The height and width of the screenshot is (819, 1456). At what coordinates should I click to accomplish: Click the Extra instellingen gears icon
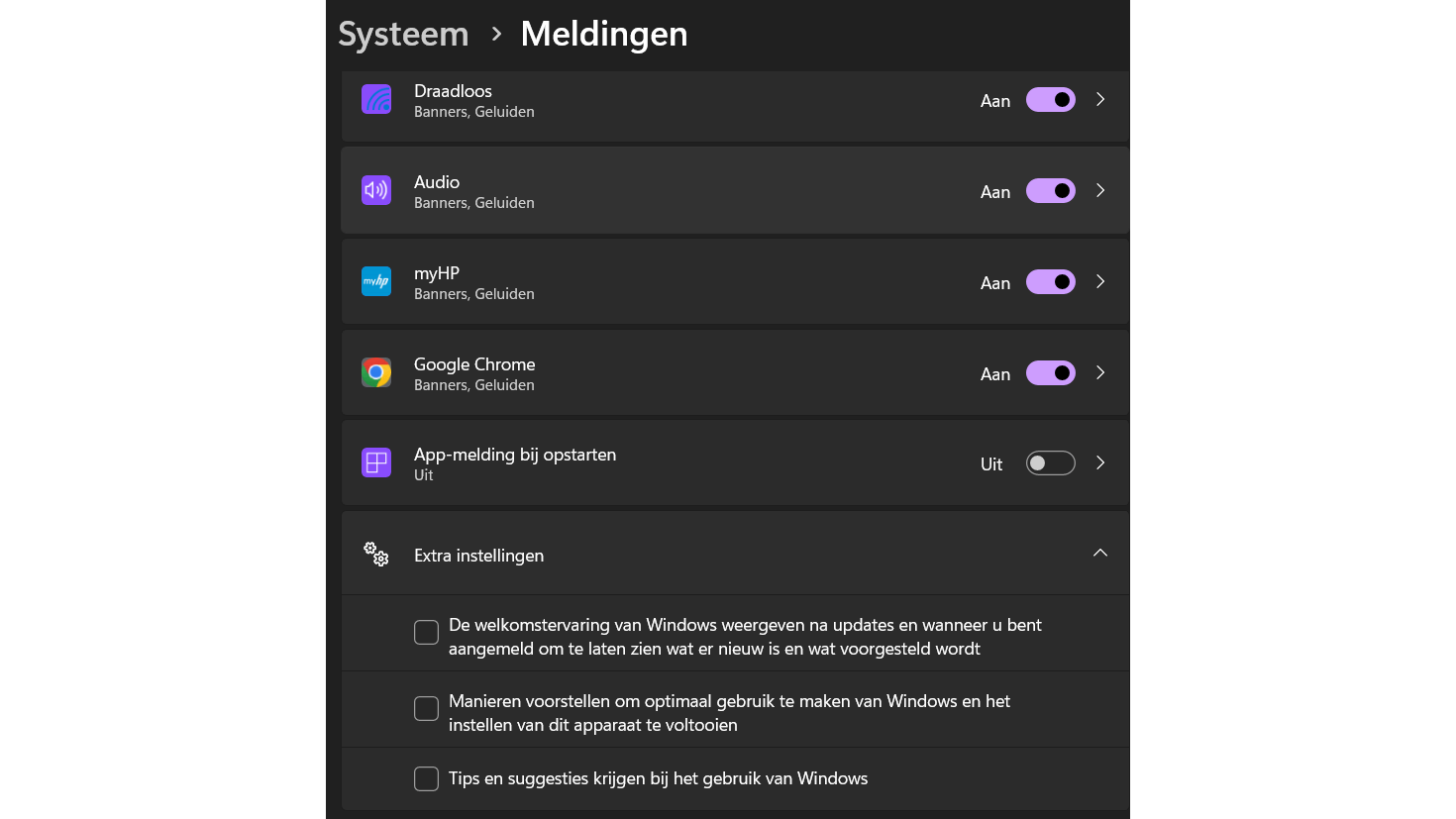click(376, 555)
